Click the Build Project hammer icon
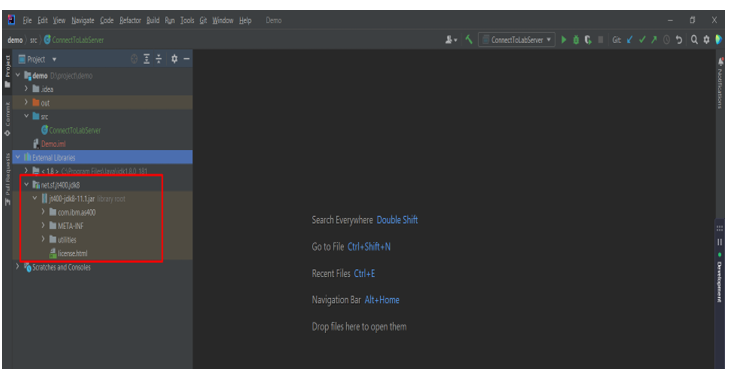The height and width of the screenshot is (378, 737). coord(469,40)
